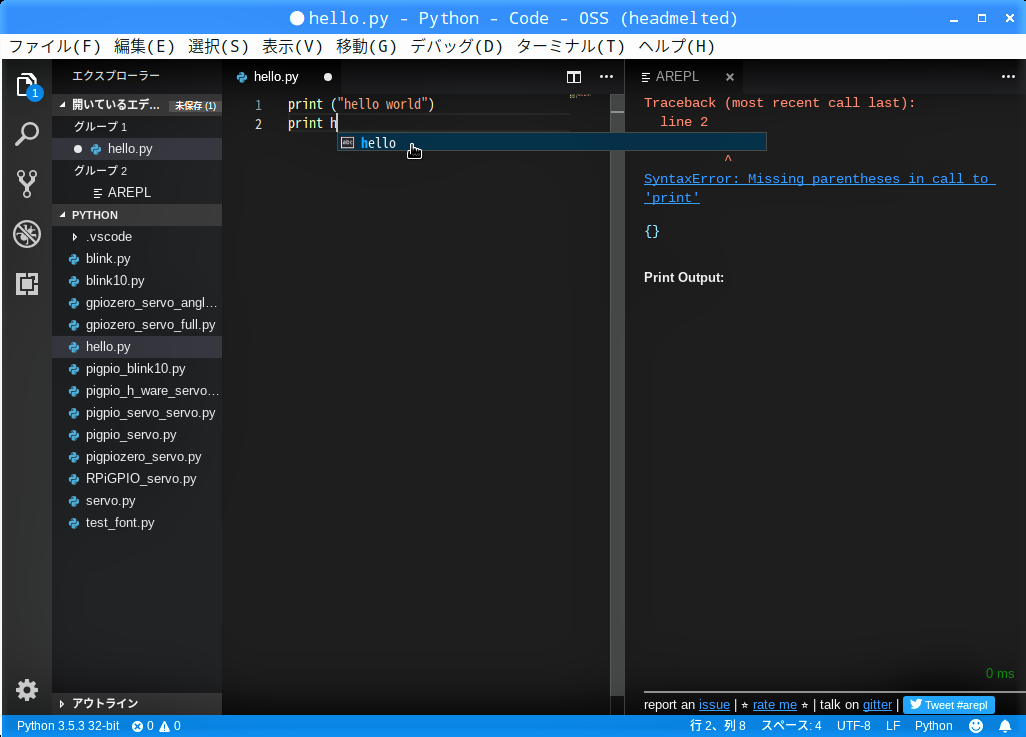Open the ファイル(F) menu
The height and width of the screenshot is (737, 1026).
click(x=55, y=46)
